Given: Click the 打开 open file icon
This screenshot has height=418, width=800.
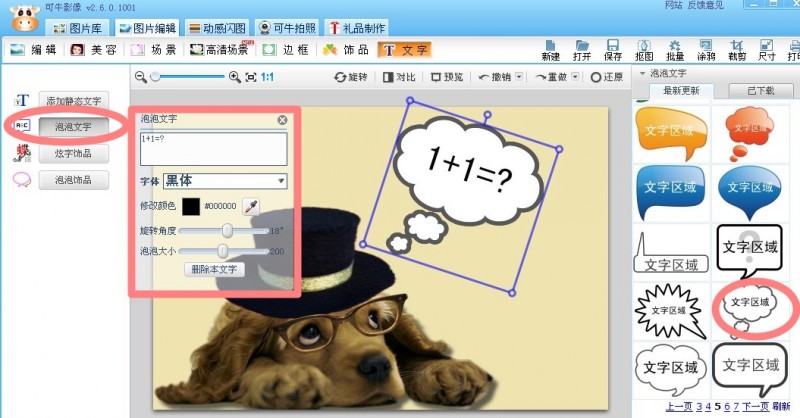Looking at the screenshot, I should pyautogui.click(x=582, y=51).
